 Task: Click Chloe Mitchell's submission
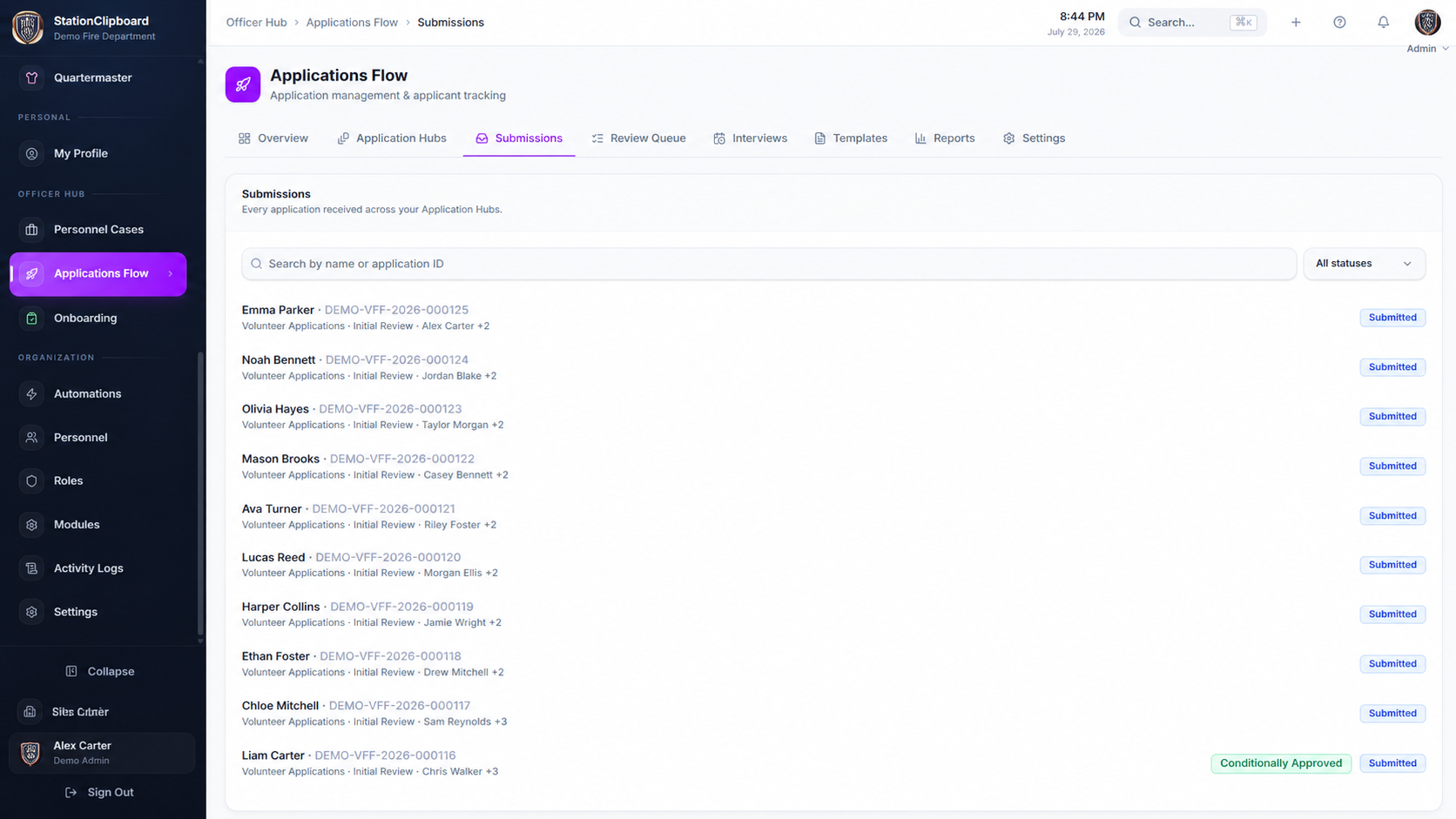tap(833, 714)
